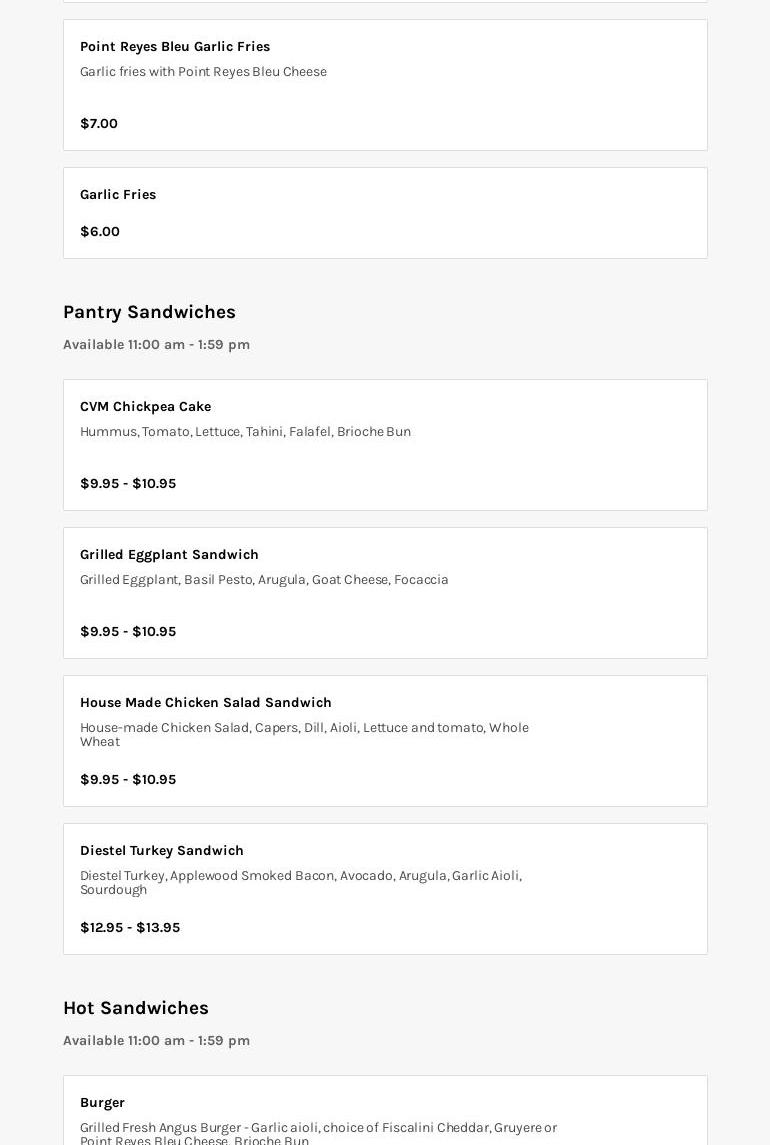Click the Hot Sandwiches section heading
Screen dimensions: 770x1145
tap(136, 1008)
